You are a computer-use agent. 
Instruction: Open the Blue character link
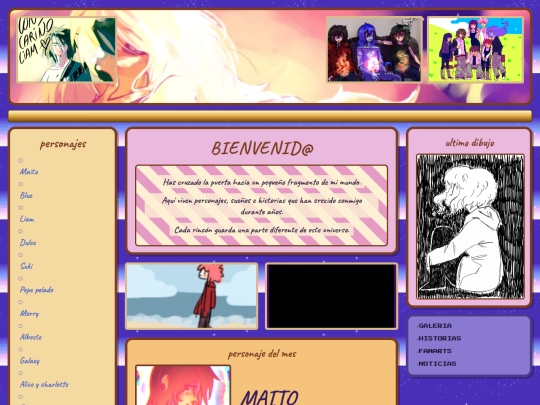pos(26,195)
